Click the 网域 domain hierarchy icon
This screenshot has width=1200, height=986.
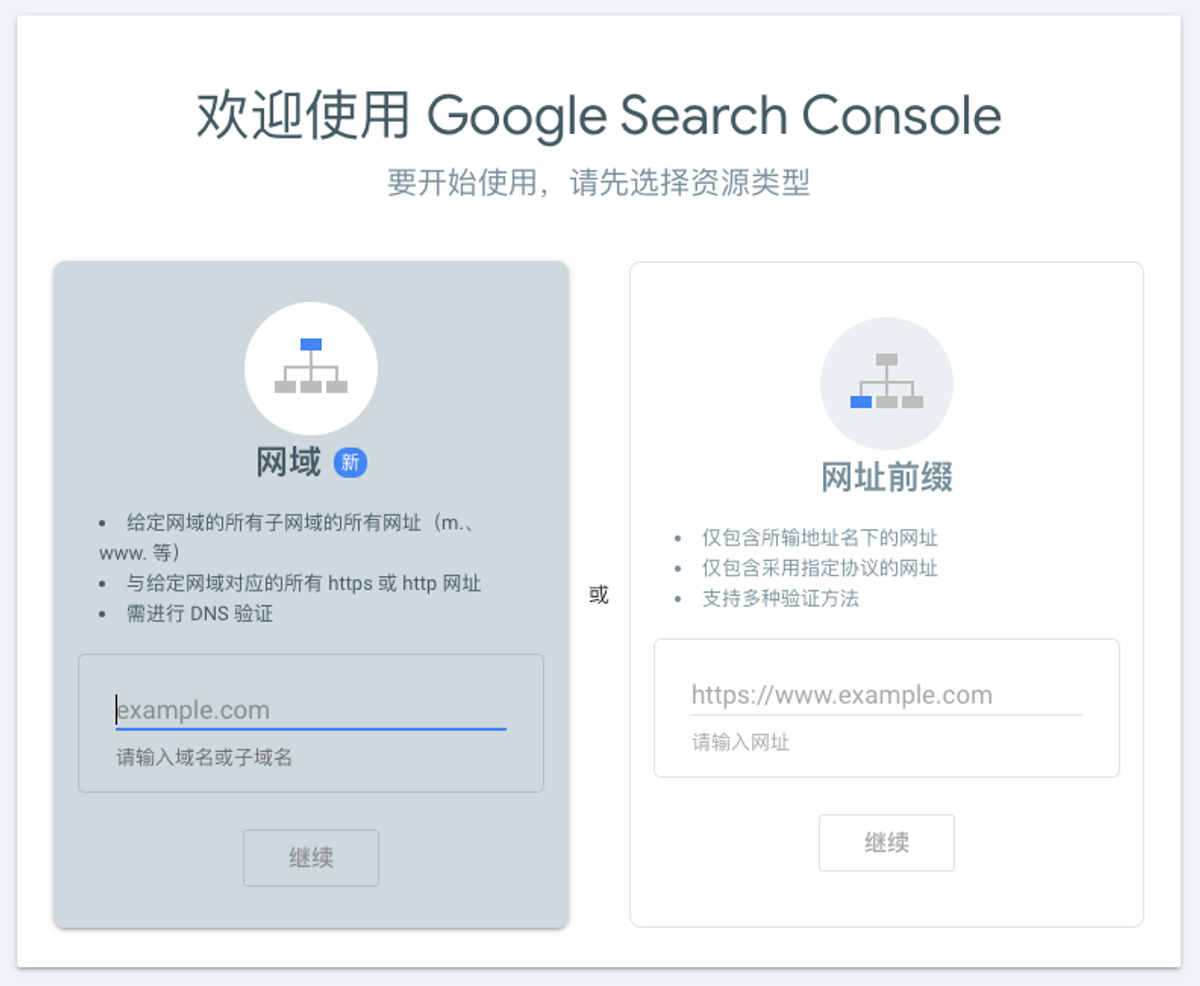[311, 368]
